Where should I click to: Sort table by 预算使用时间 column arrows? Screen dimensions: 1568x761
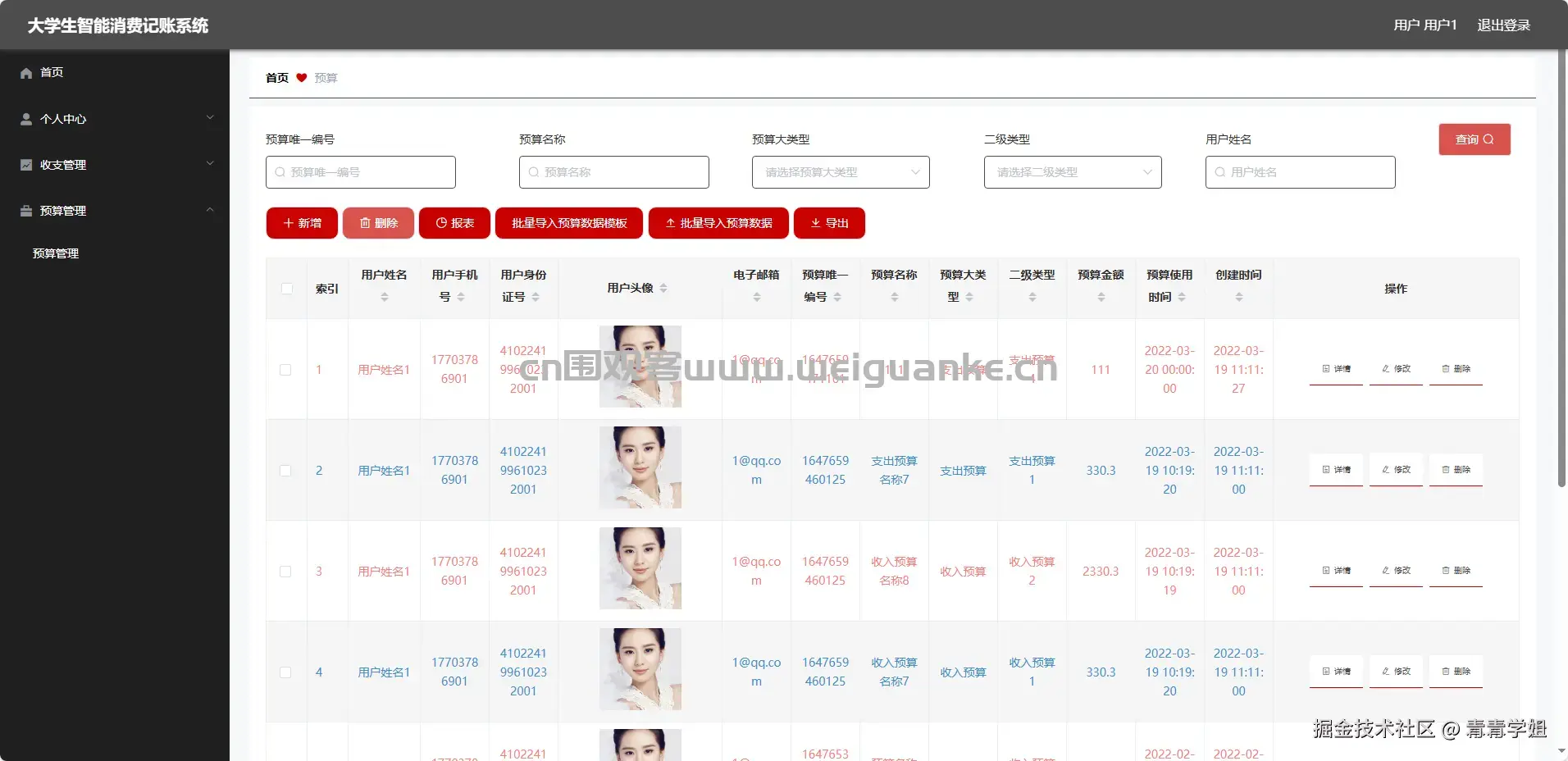tap(1182, 297)
